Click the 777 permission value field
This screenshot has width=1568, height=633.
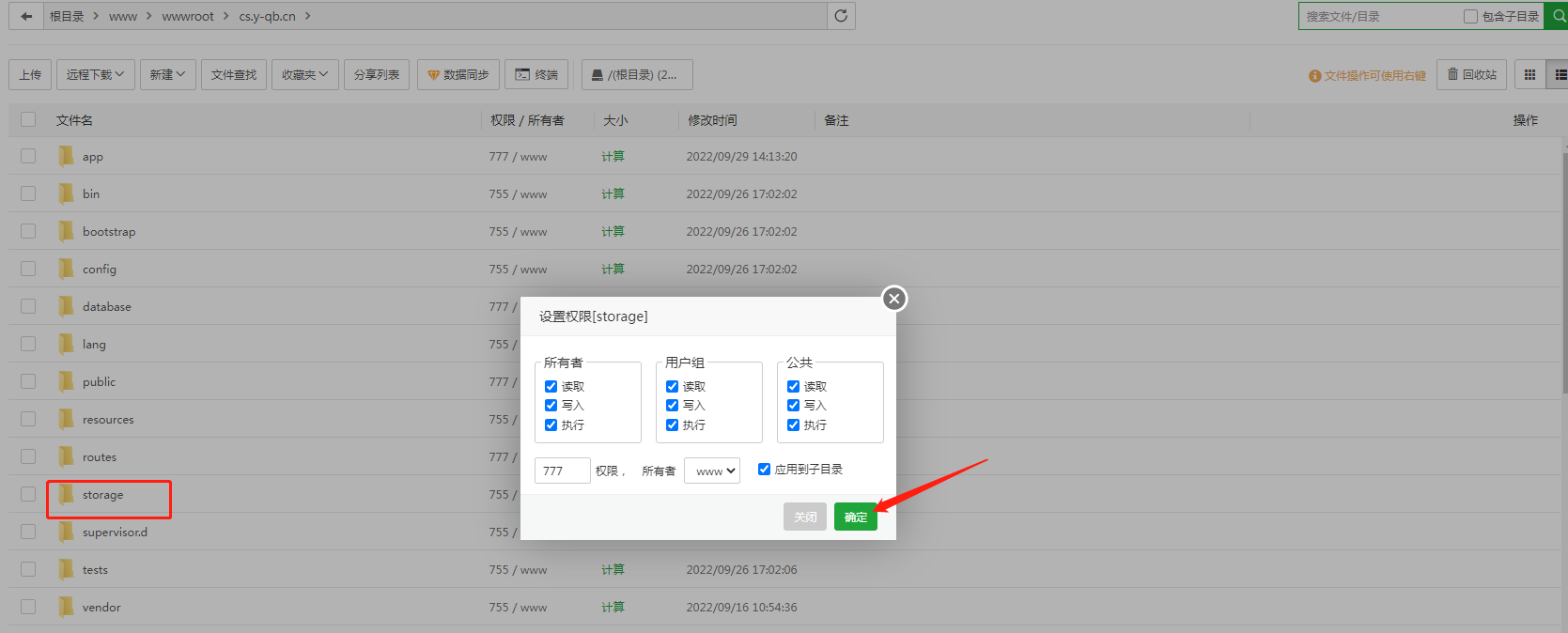(563, 471)
